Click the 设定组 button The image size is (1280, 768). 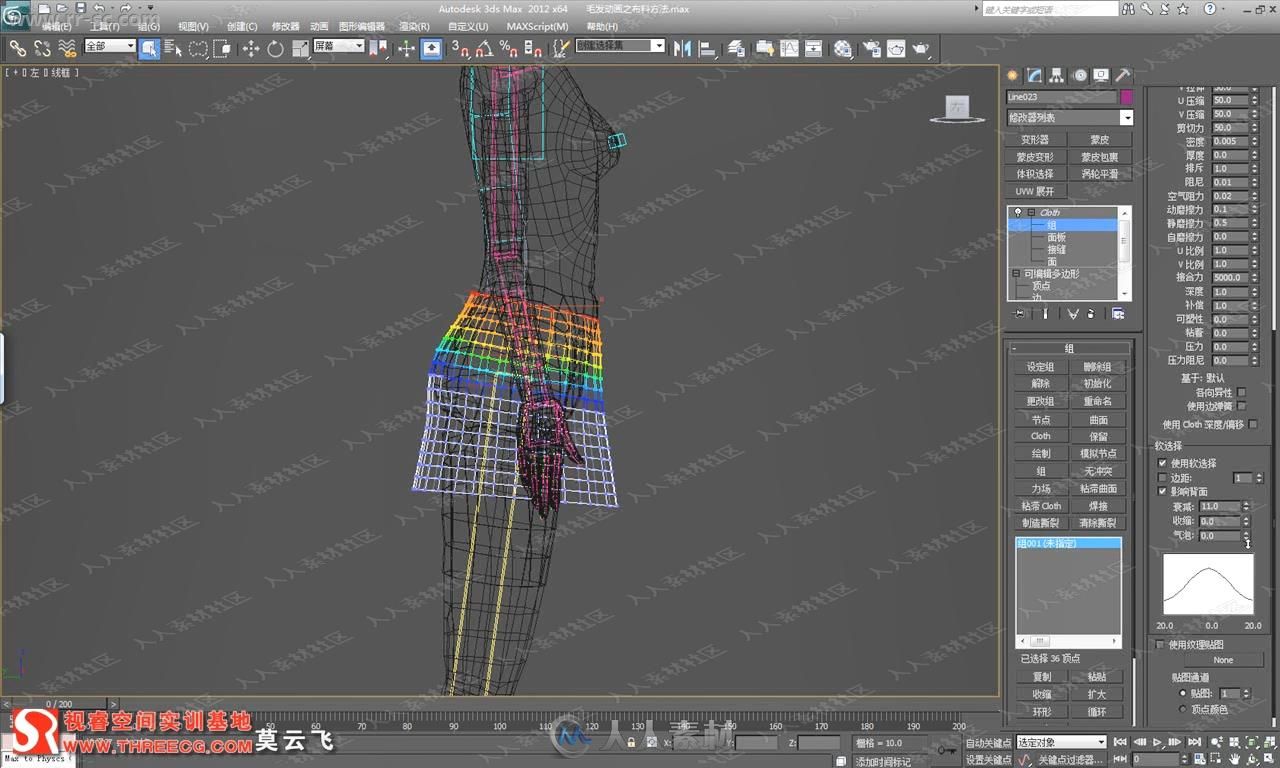pos(1040,367)
